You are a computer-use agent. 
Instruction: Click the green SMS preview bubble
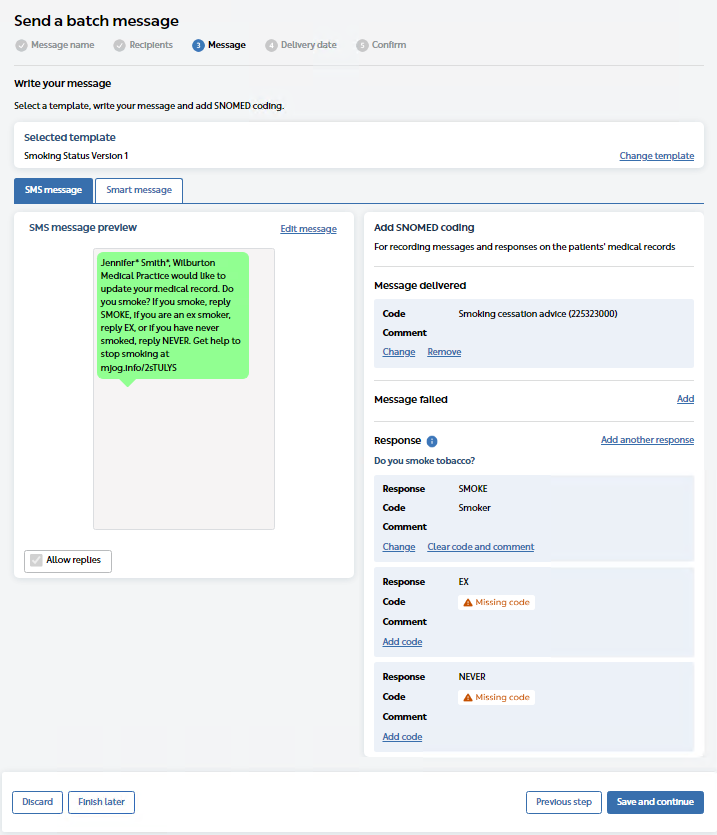172,315
